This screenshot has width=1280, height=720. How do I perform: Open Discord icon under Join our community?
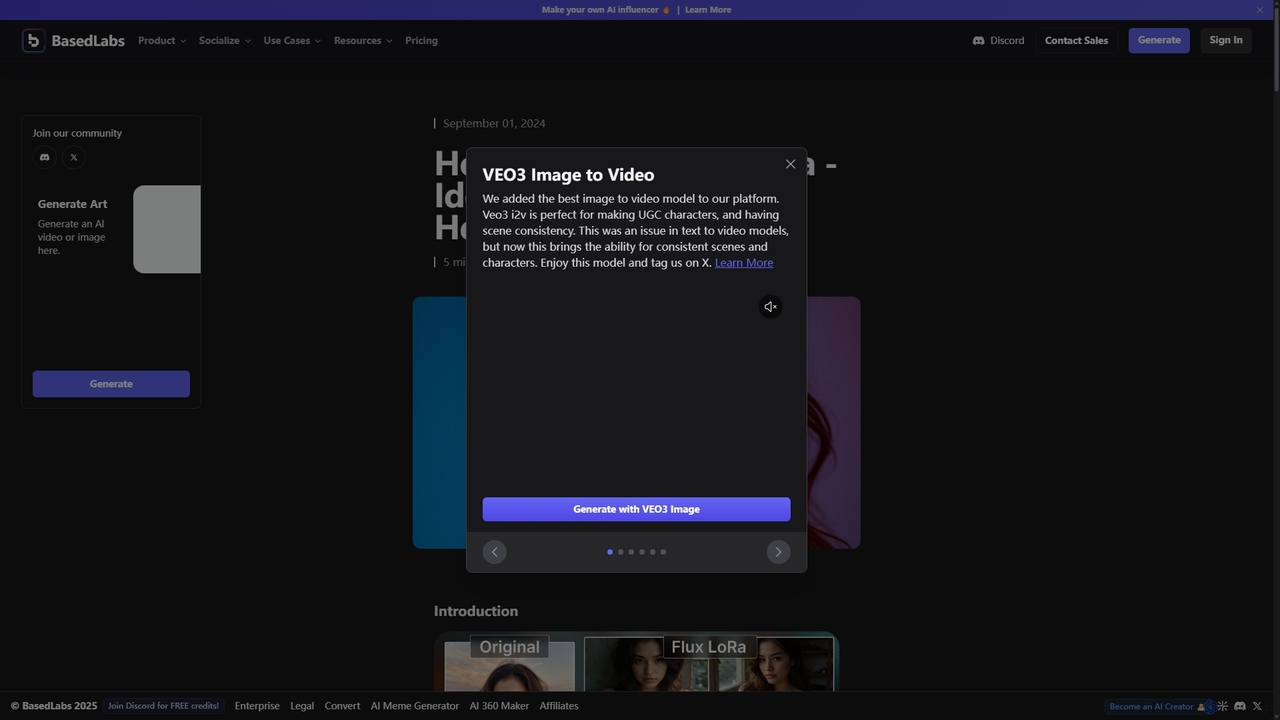point(44,157)
